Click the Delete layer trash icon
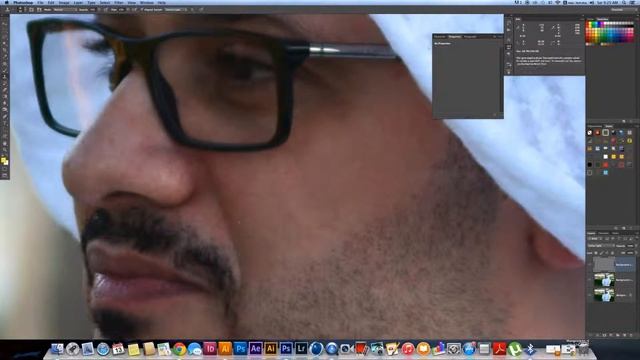Viewport: 640px width, 360px height. pyautogui.click(x=631, y=335)
